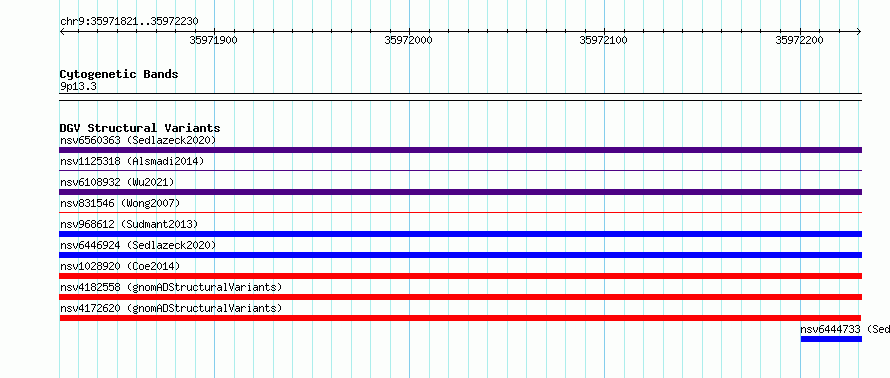The image size is (890, 378).
Task: Select the short blue nsv6444733 bar
Action: point(831,339)
